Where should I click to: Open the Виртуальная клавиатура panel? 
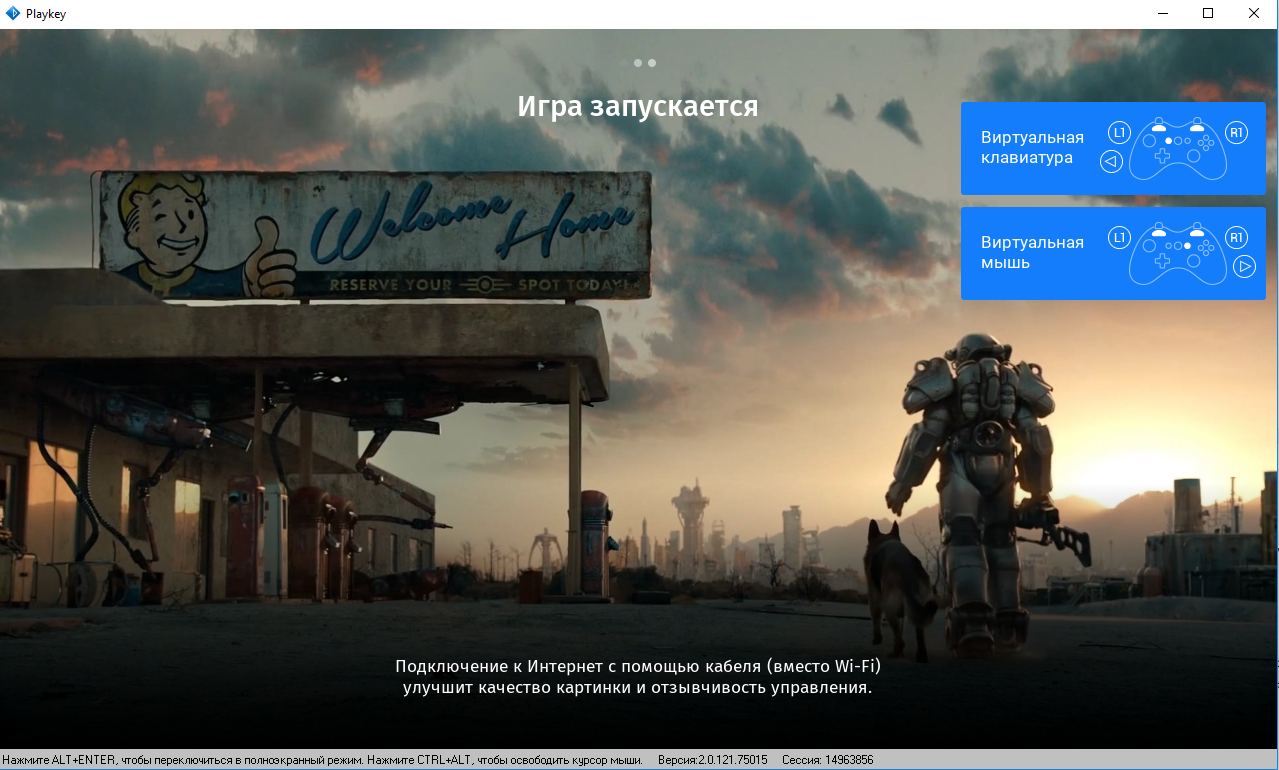click(1113, 148)
